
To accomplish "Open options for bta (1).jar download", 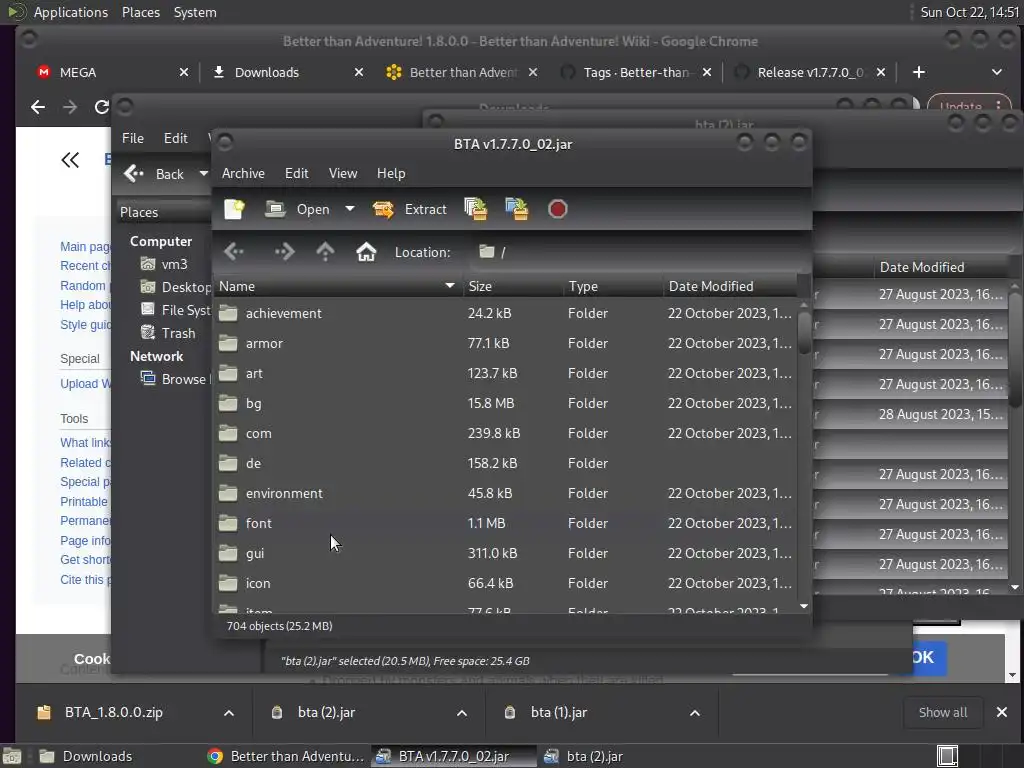I will coord(695,713).
